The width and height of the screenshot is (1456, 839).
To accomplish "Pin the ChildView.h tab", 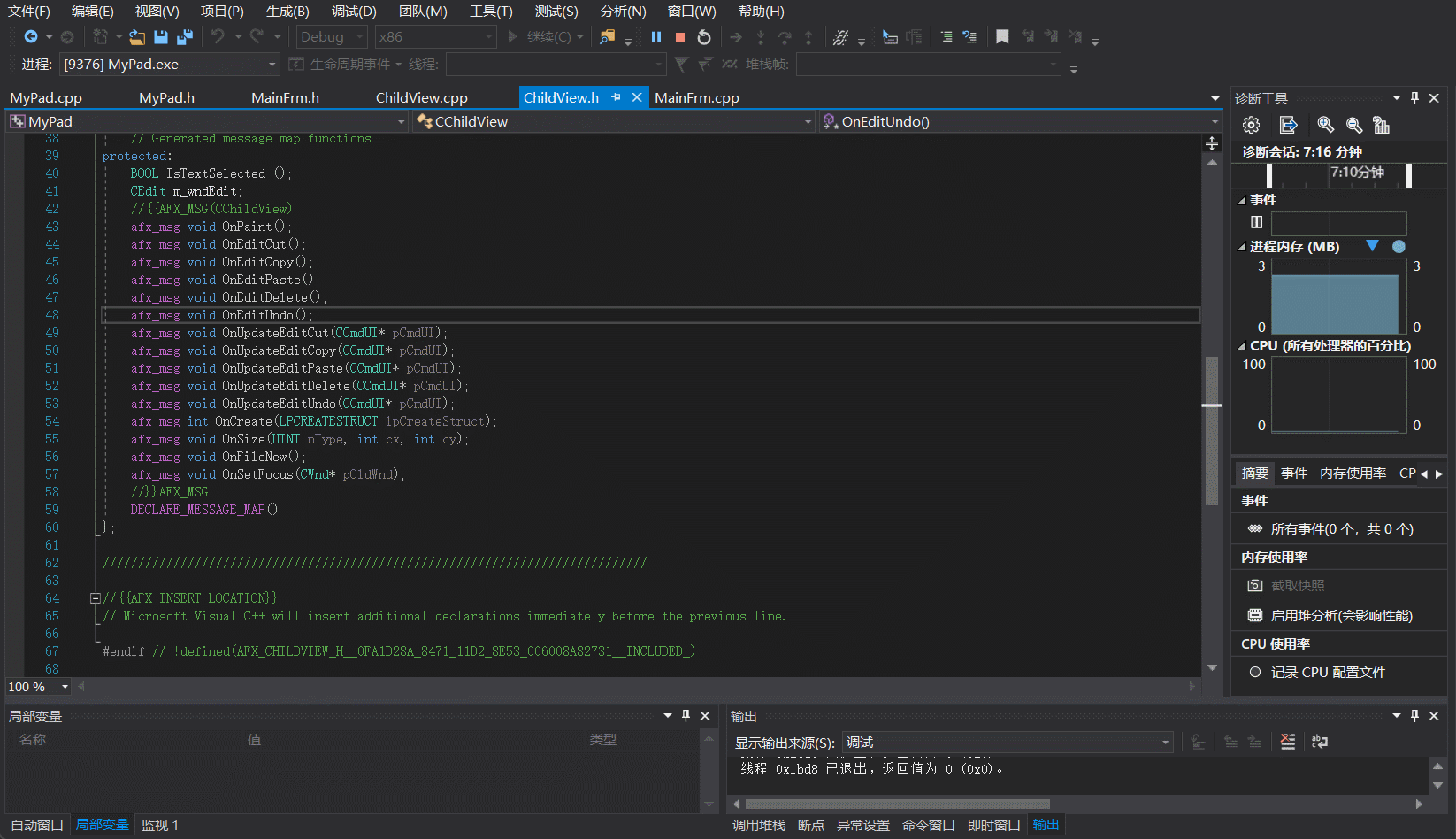I will pos(617,97).
